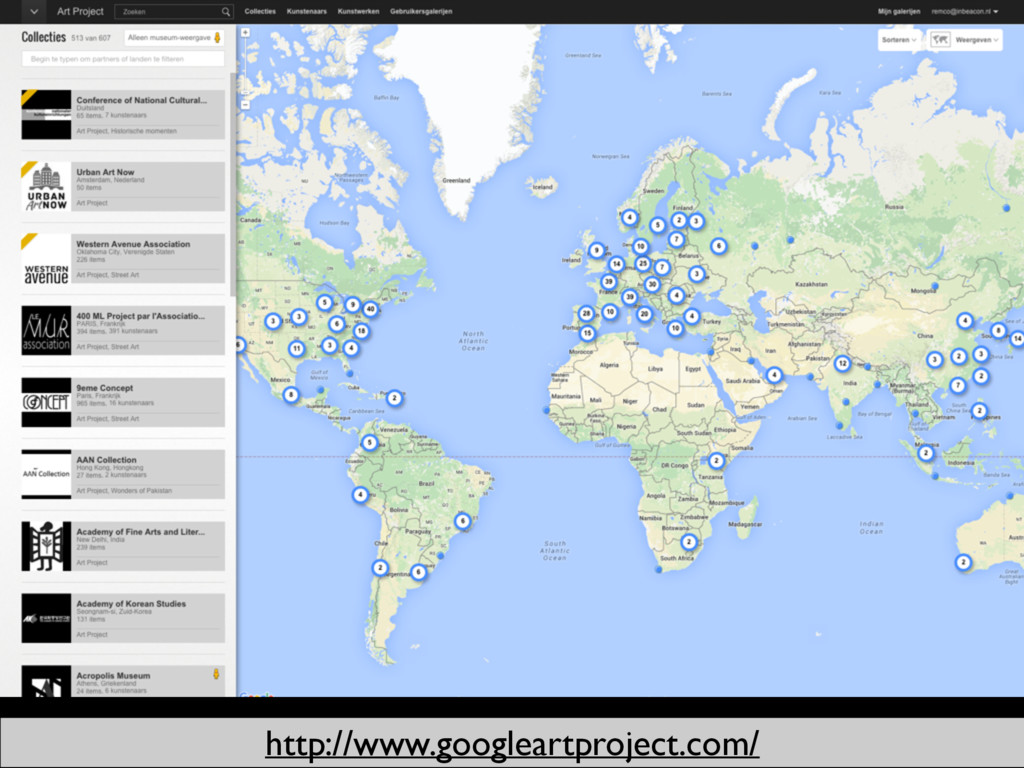Image resolution: width=1024 pixels, height=768 pixels.
Task: Click the map zoom slider track
Action: (246, 69)
